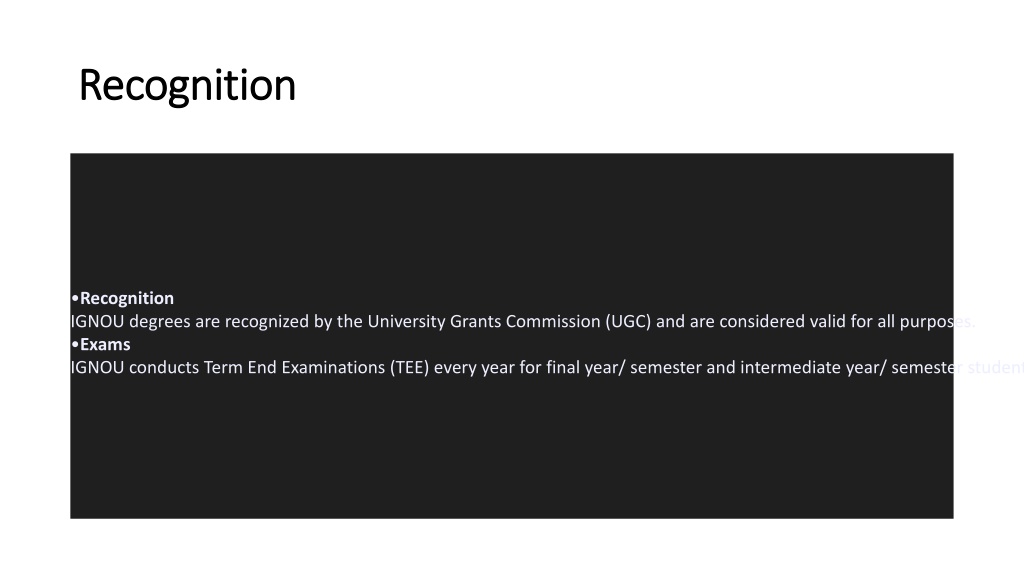Click the word "degrees" in the first sentence
Image resolution: width=1024 pixels, height=576 pixels.
[160, 322]
